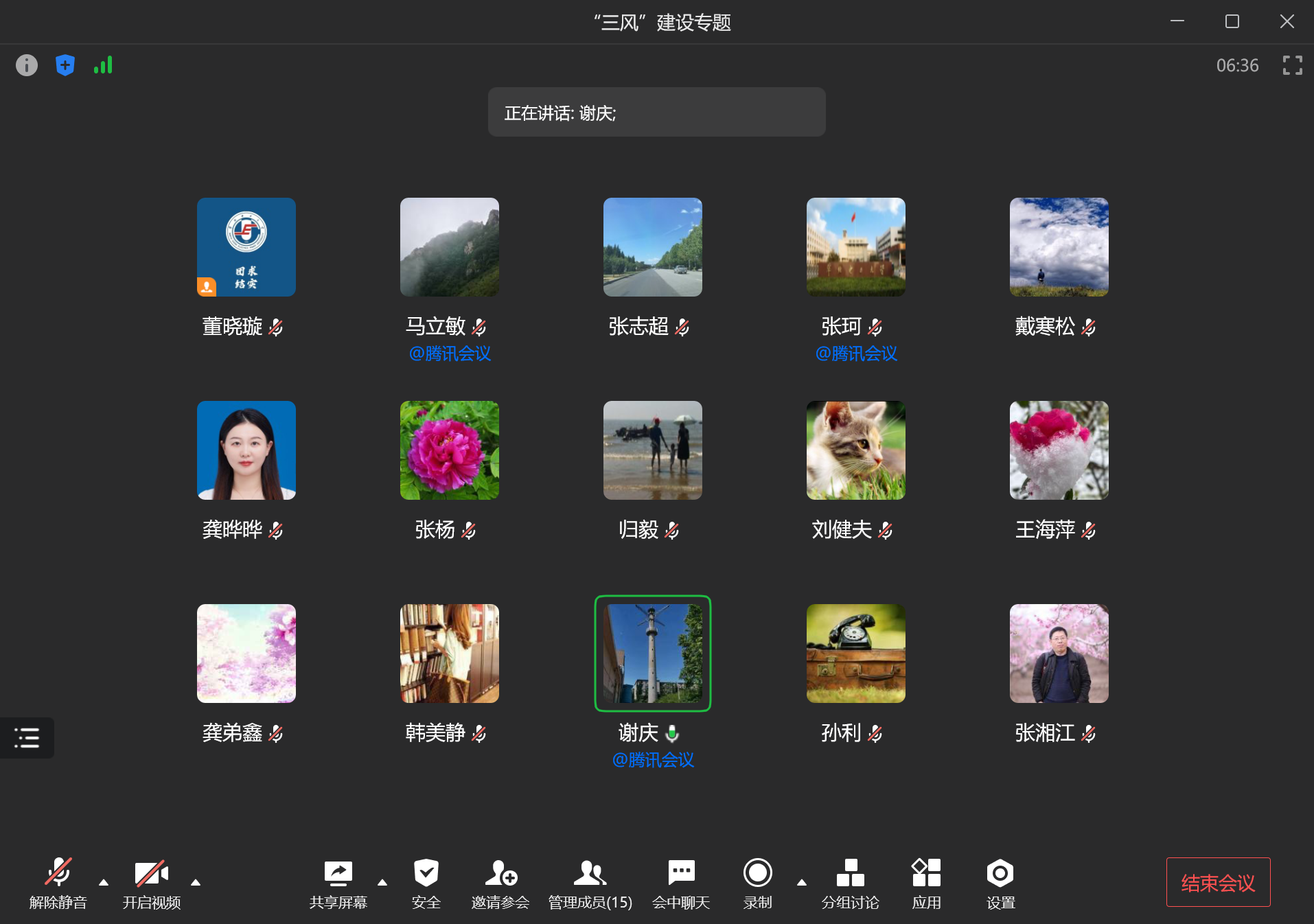1314x924 pixels.
Task: Turn on the camera (开启视频)
Action: click(x=151, y=883)
